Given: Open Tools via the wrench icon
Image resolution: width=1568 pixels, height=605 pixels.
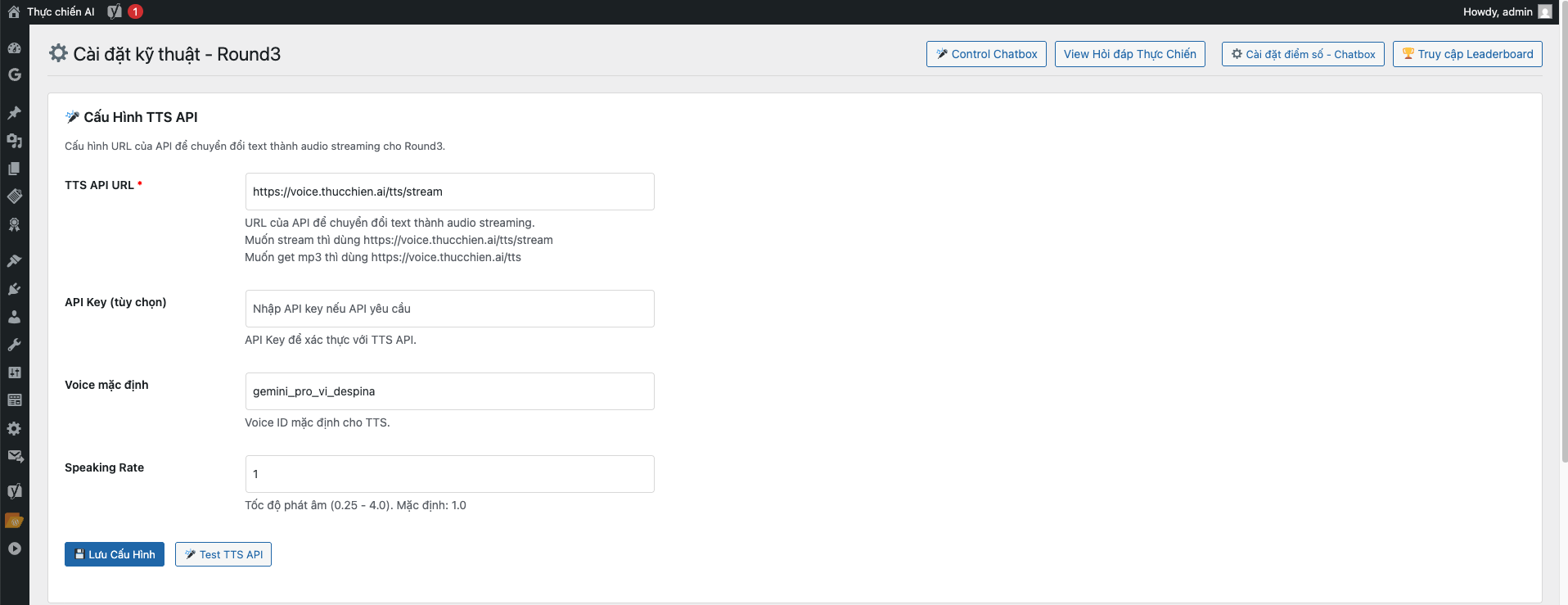Looking at the screenshot, I should [x=14, y=345].
